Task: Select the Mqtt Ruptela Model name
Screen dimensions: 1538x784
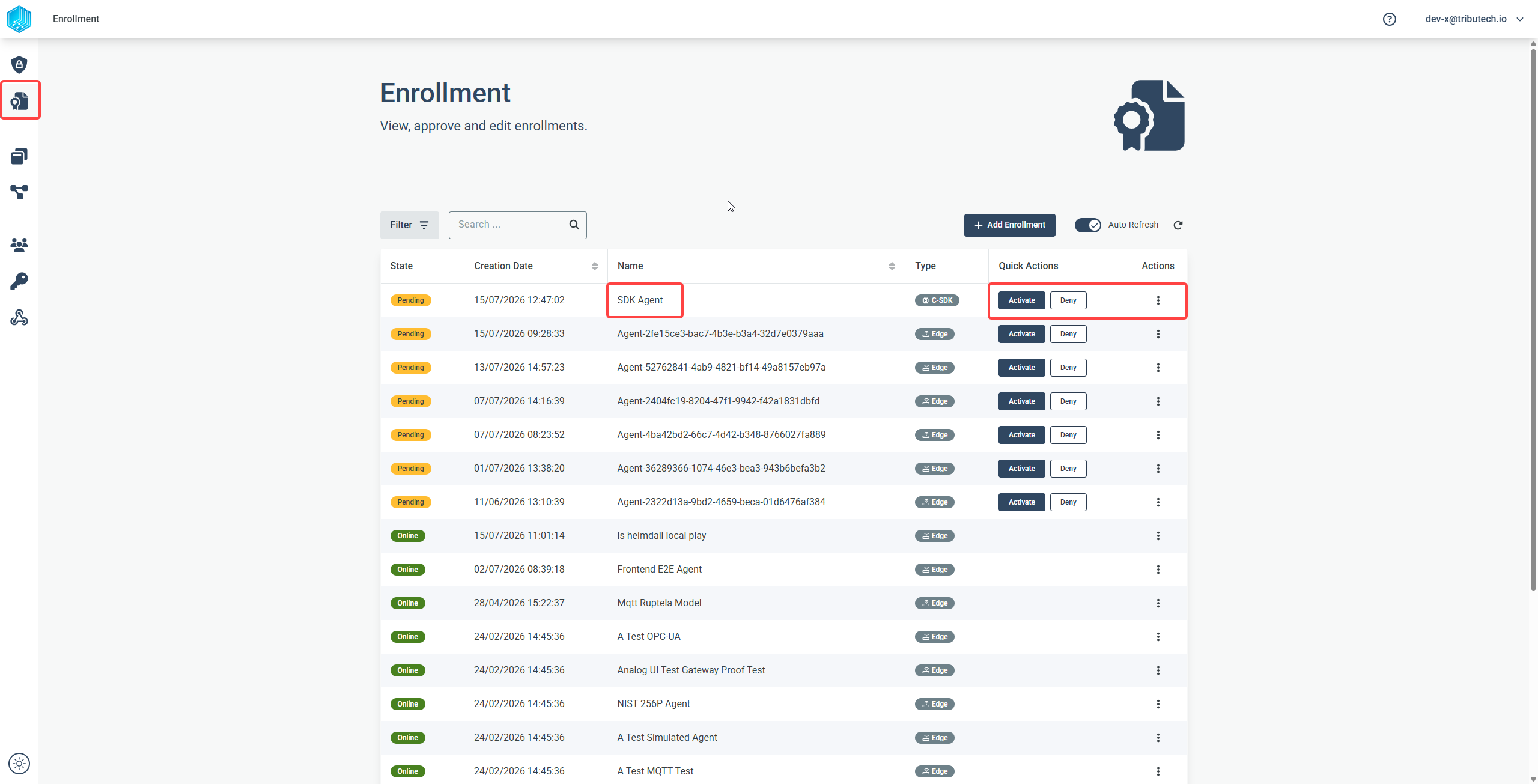Action: [659, 603]
